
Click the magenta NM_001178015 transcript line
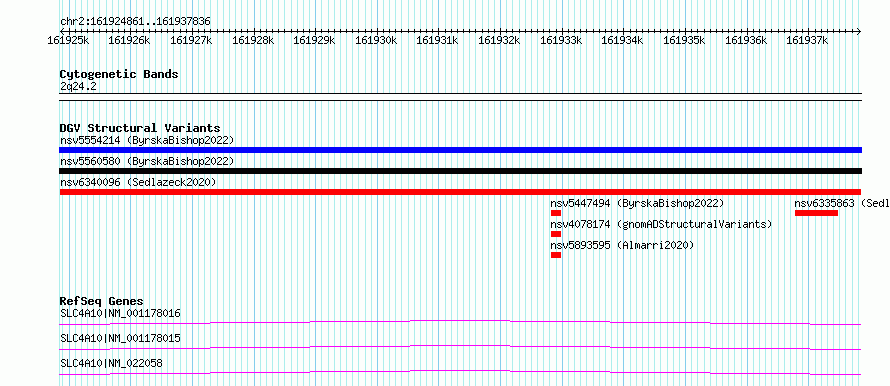[x=460, y=347]
